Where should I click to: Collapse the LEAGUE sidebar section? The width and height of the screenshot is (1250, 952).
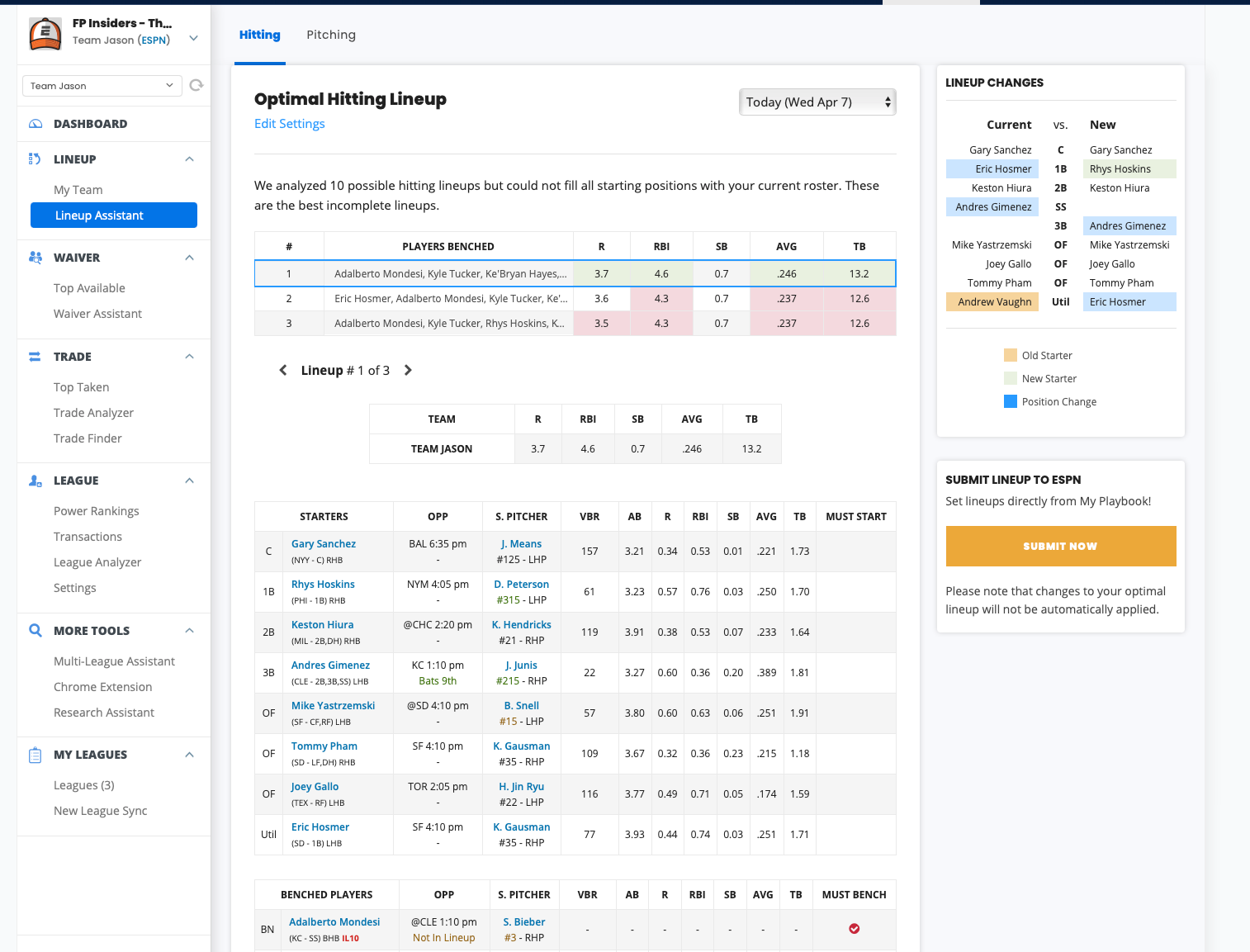click(x=189, y=481)
